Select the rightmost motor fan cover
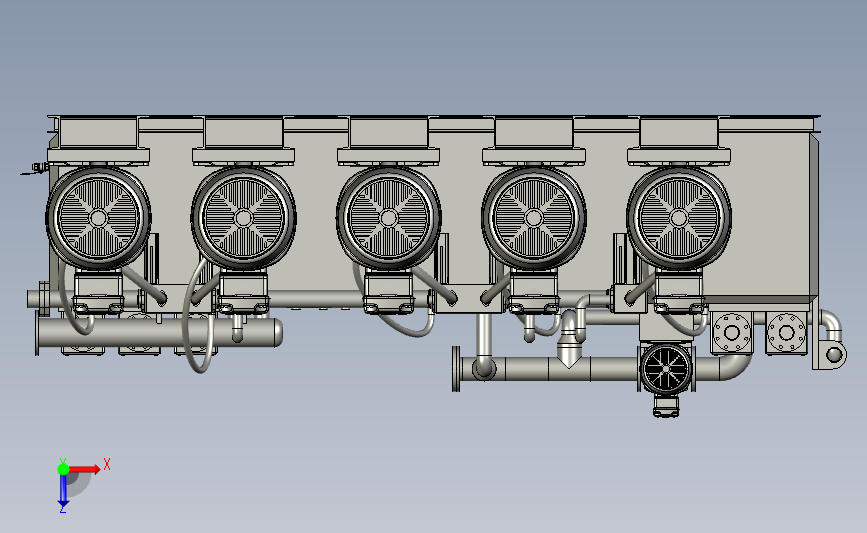The image size is (867, 533). [x=679, y=218]
